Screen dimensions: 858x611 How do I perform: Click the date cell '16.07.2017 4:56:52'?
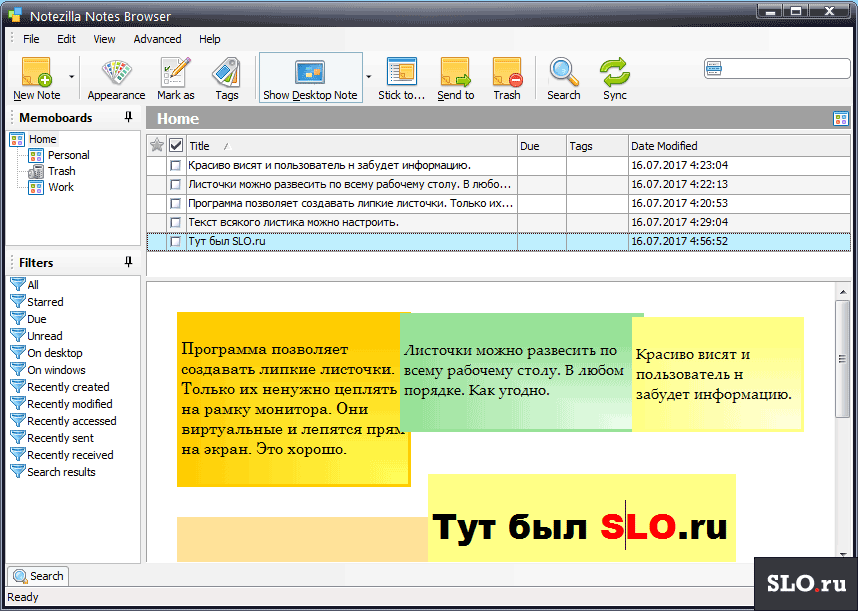[x=679, y=241]
